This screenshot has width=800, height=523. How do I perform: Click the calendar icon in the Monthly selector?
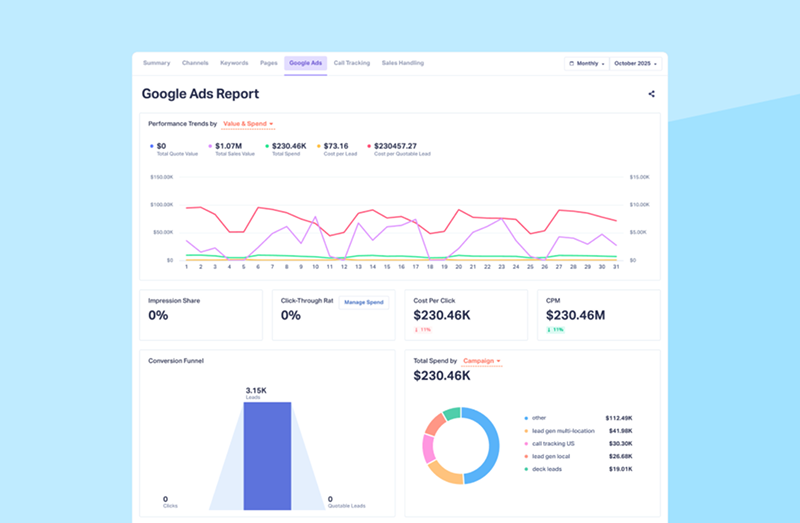coord(571,64)
